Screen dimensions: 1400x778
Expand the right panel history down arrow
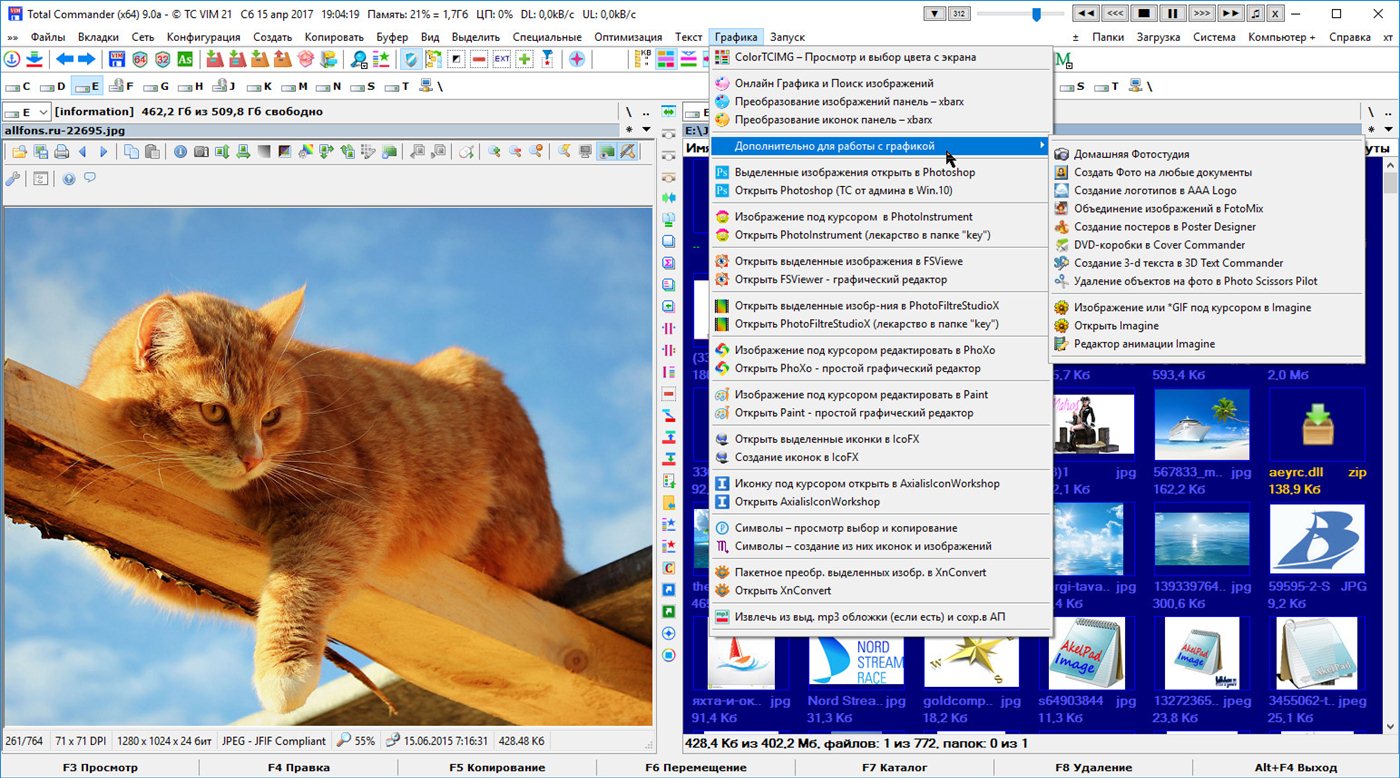click(x=1388, y=129)
